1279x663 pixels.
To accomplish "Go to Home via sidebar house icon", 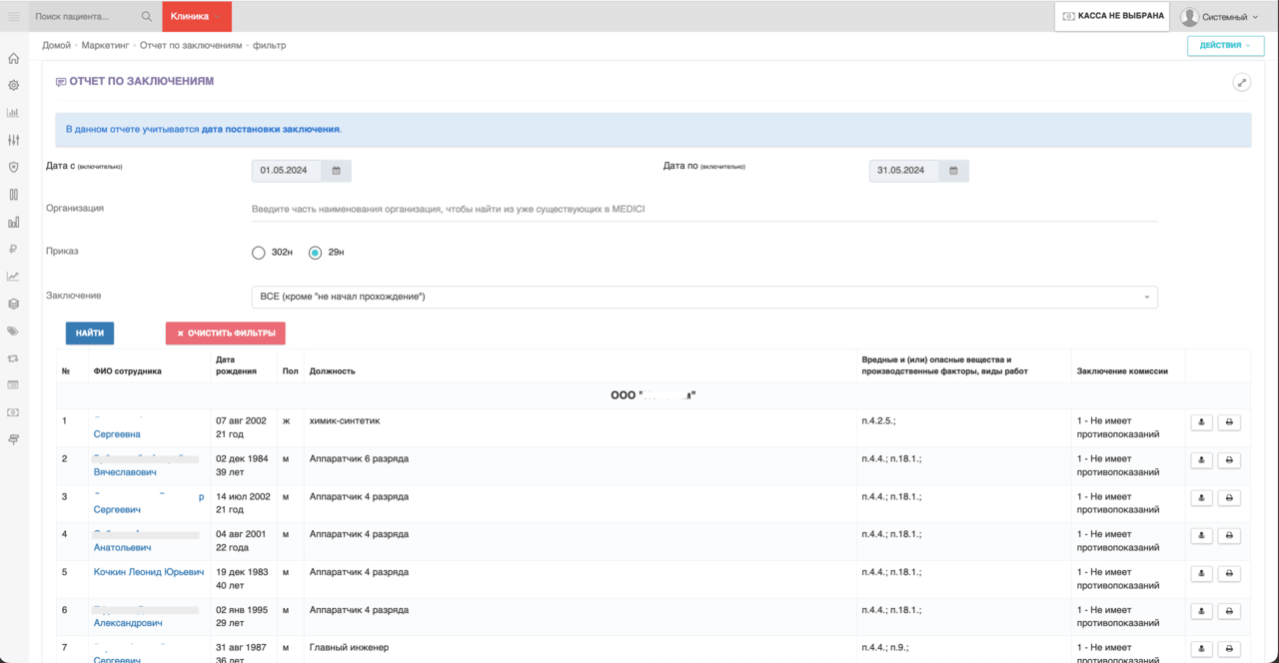I will click(13, 59).
